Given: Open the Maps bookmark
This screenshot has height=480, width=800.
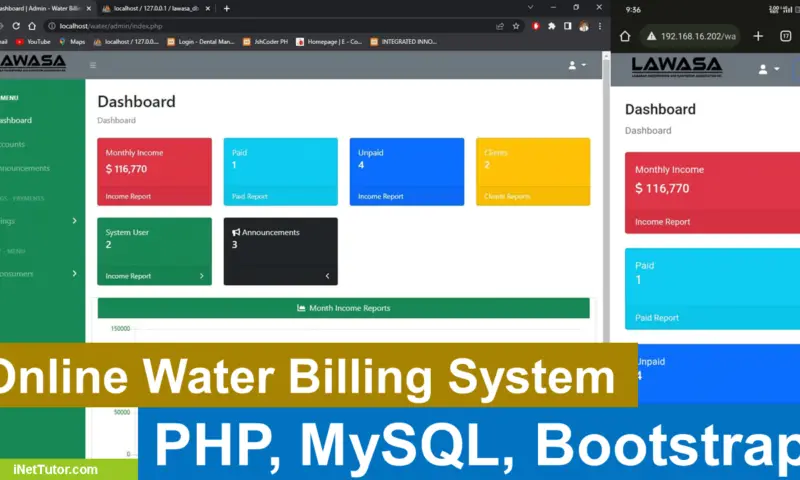Looking at the screenshot, I should point(71,42).
